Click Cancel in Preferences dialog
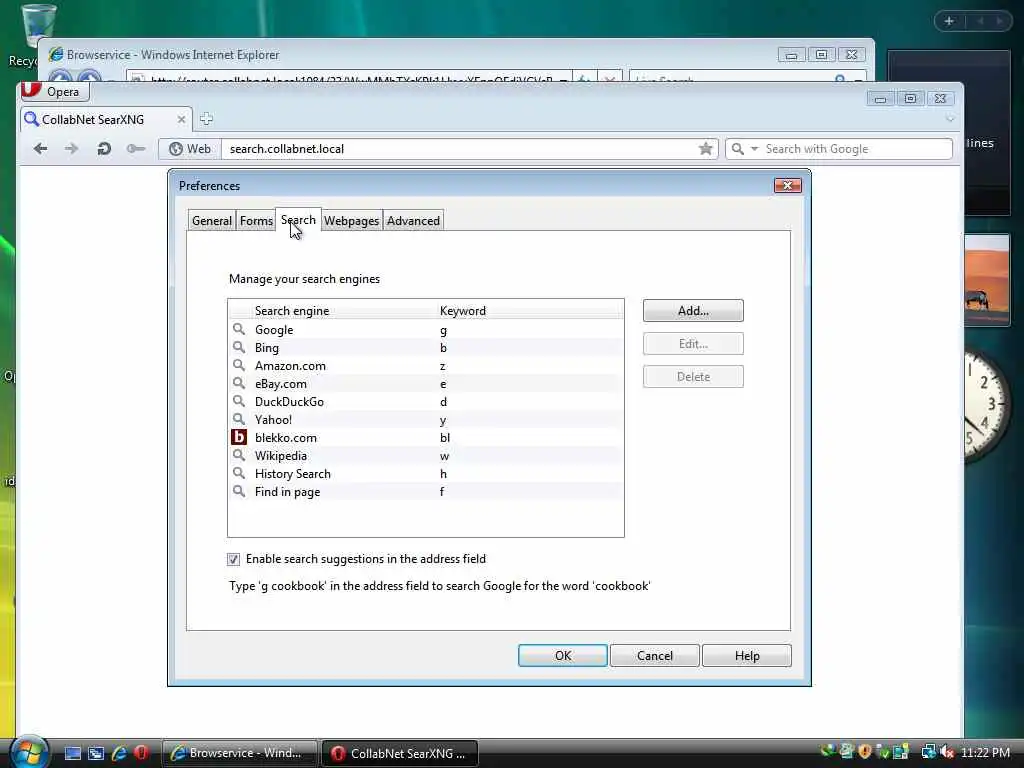The image size is (1024, 768). pyautogui.click(x=654, y=656)
